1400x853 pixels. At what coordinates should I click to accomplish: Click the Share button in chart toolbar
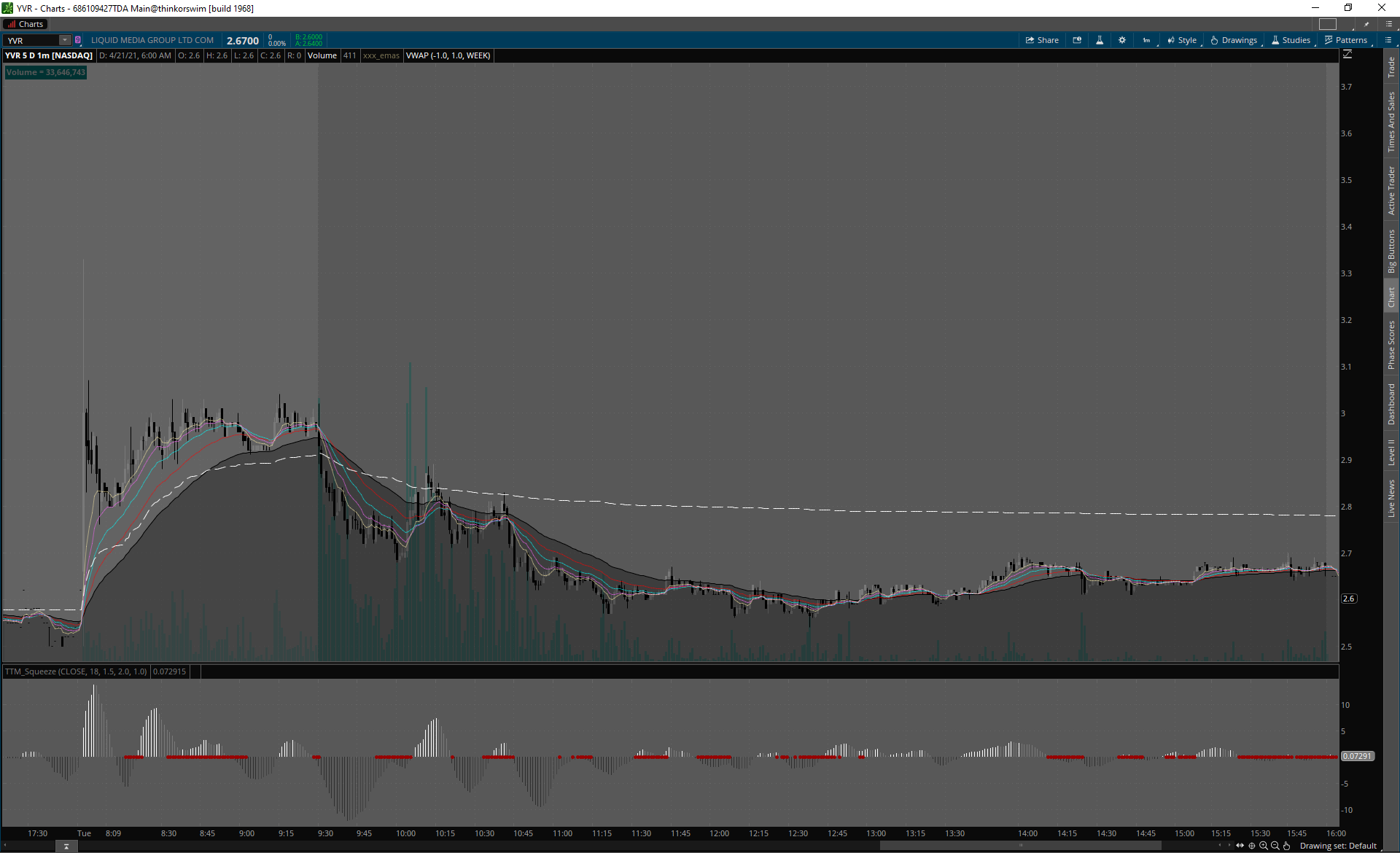tap(1042, 40)
